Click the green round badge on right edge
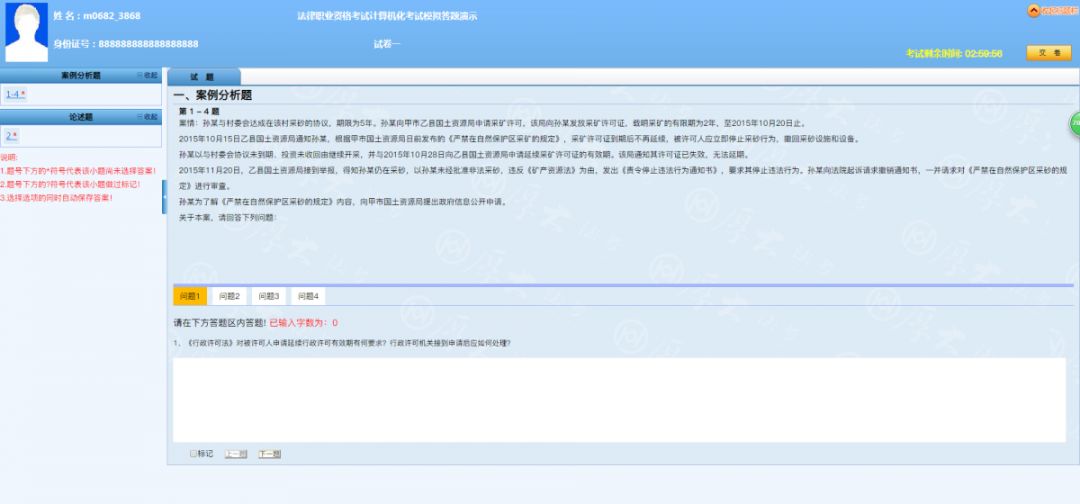 point(1074,124)
